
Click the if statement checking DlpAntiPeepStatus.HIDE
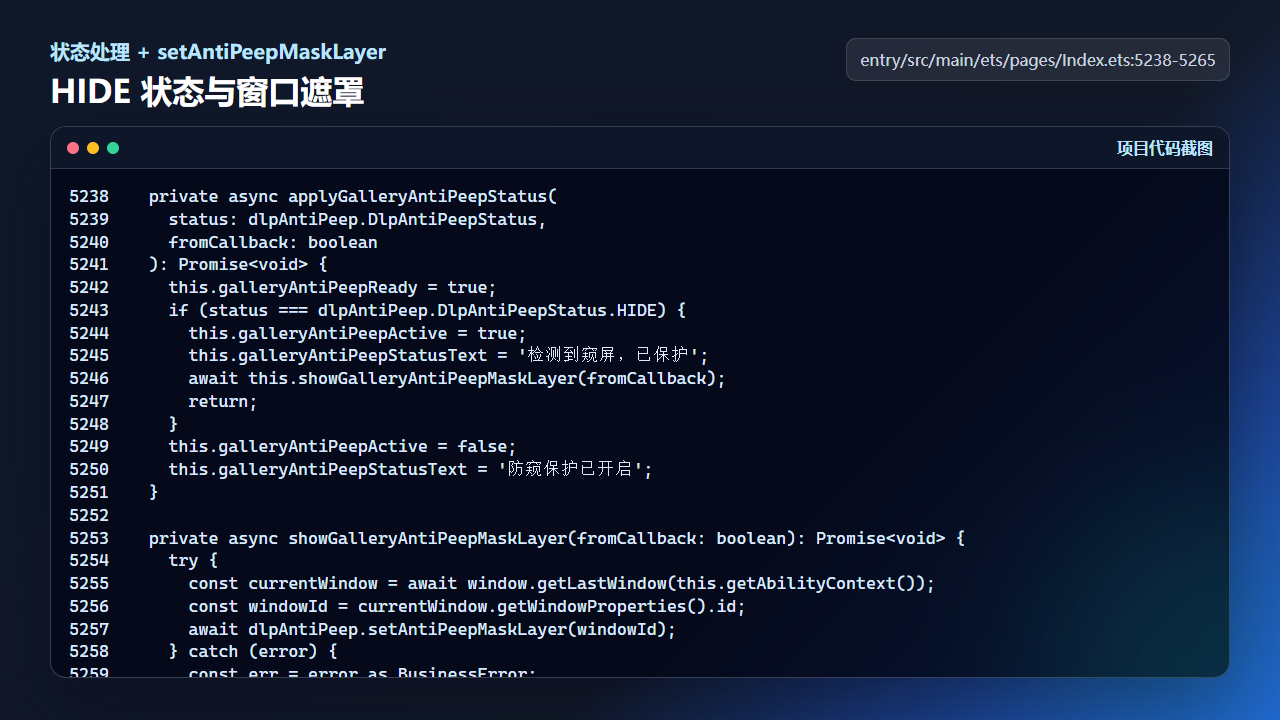(x=427, y=310)
